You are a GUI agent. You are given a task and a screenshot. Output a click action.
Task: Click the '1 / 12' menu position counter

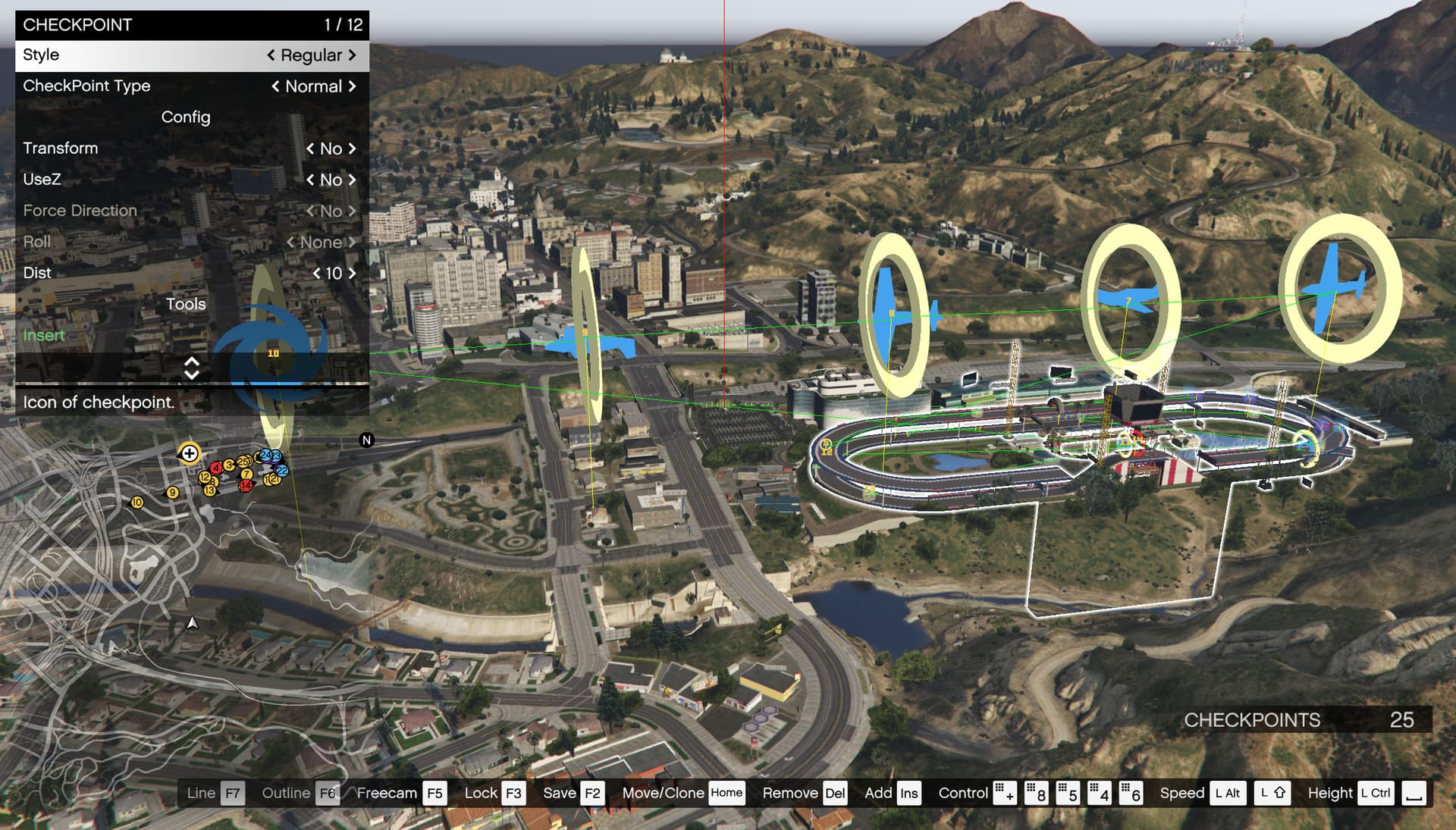coord(344,25)
